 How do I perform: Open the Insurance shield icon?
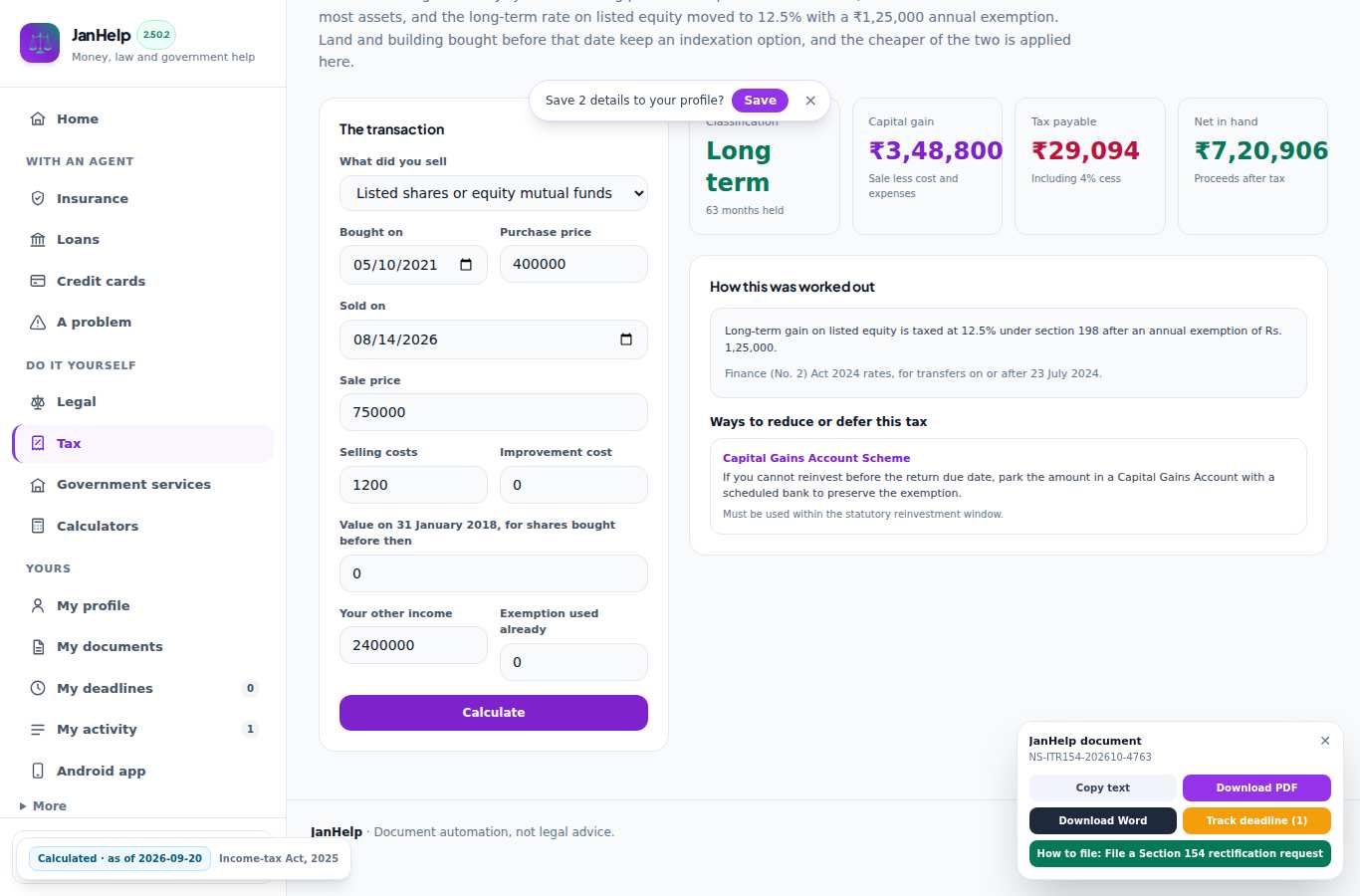click(38, 198)
